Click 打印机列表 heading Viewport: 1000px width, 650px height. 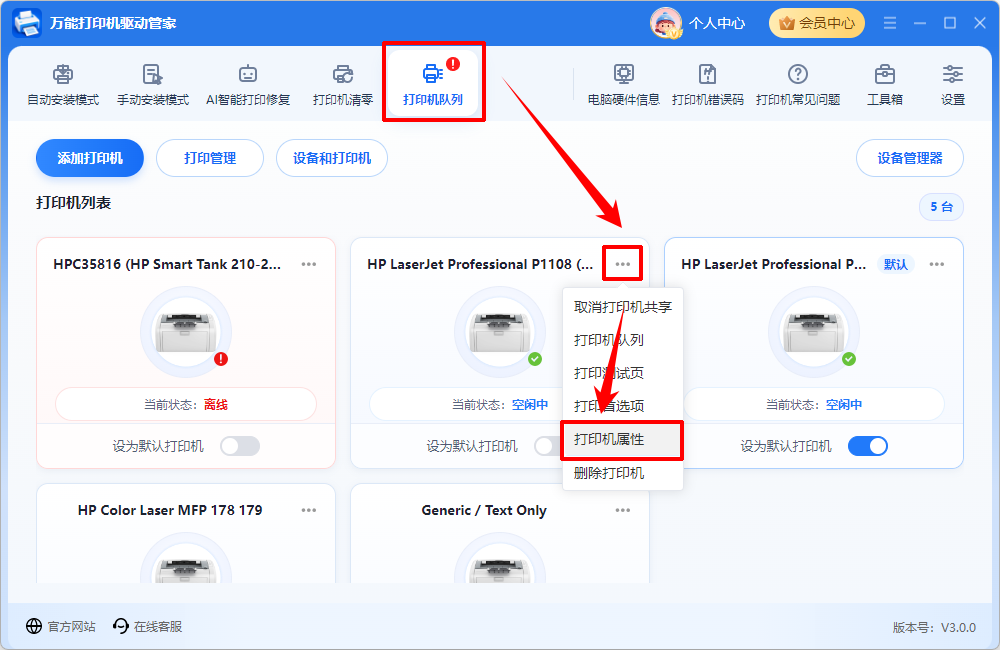coord(73,203)
